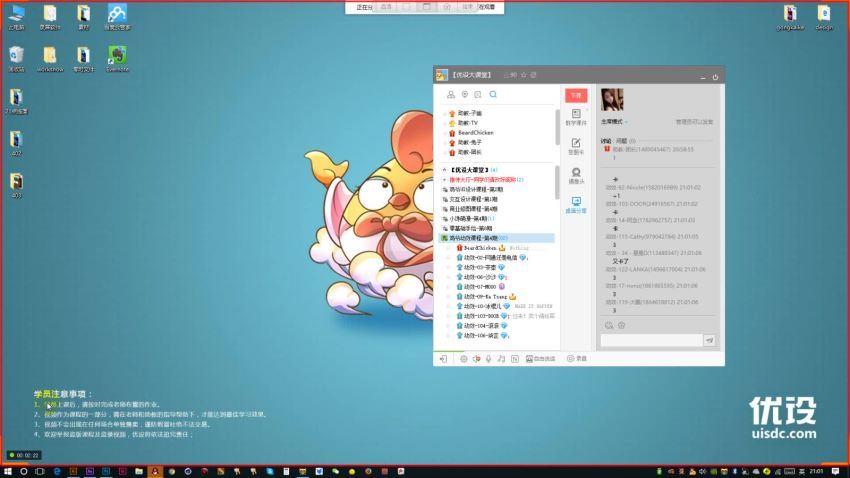Open the music note icon
The height and width of the screenshot is (478, 850).
(501, 359)
